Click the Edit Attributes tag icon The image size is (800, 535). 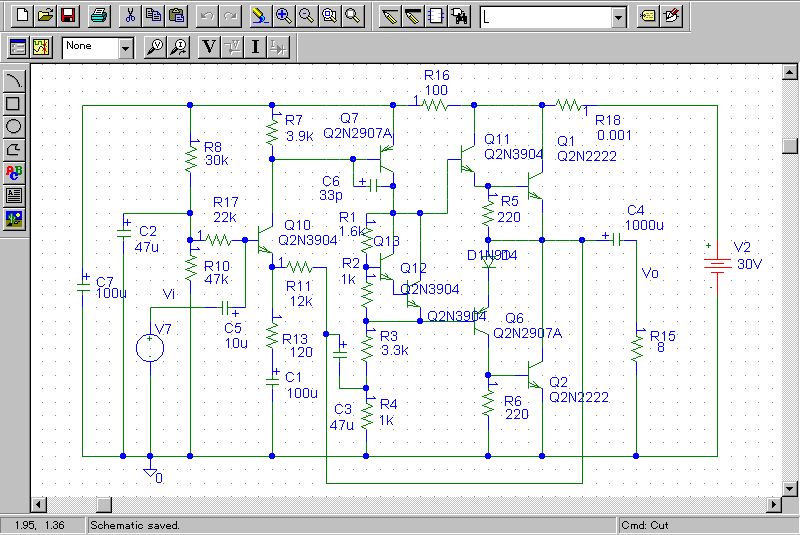[648, 16]
